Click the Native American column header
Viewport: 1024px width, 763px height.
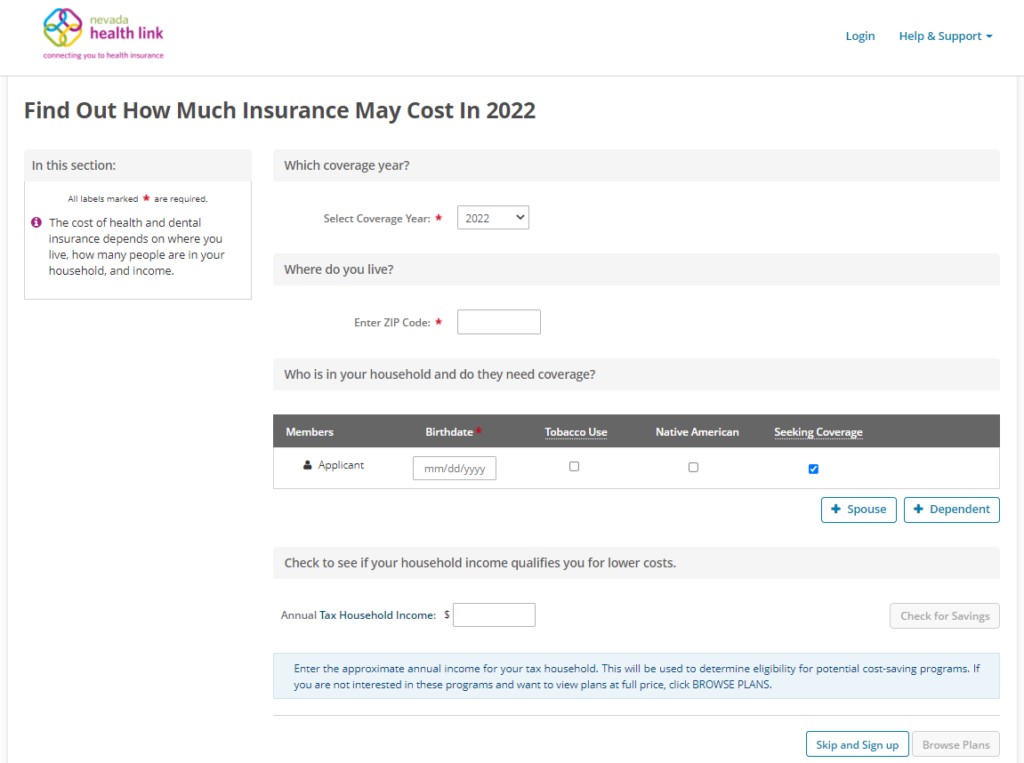coord(697,432)
